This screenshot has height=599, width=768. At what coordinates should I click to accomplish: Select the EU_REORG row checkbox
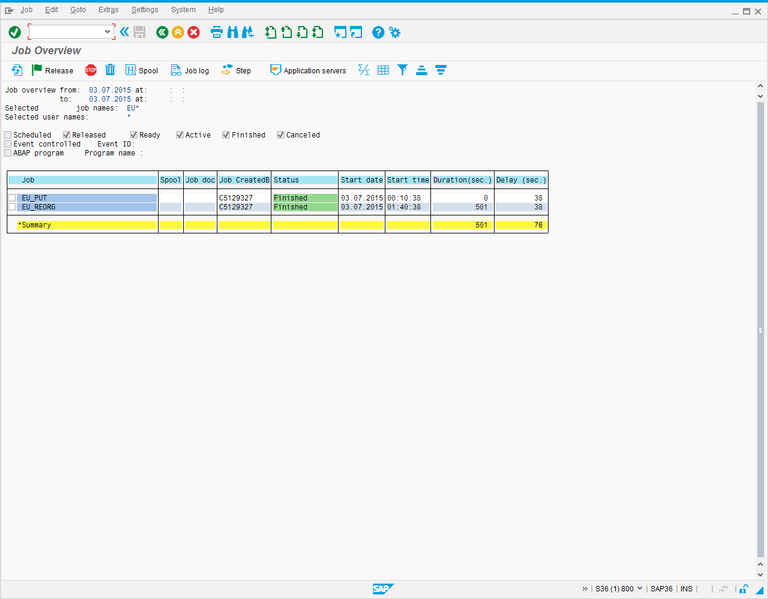click(x=13, y=207)
